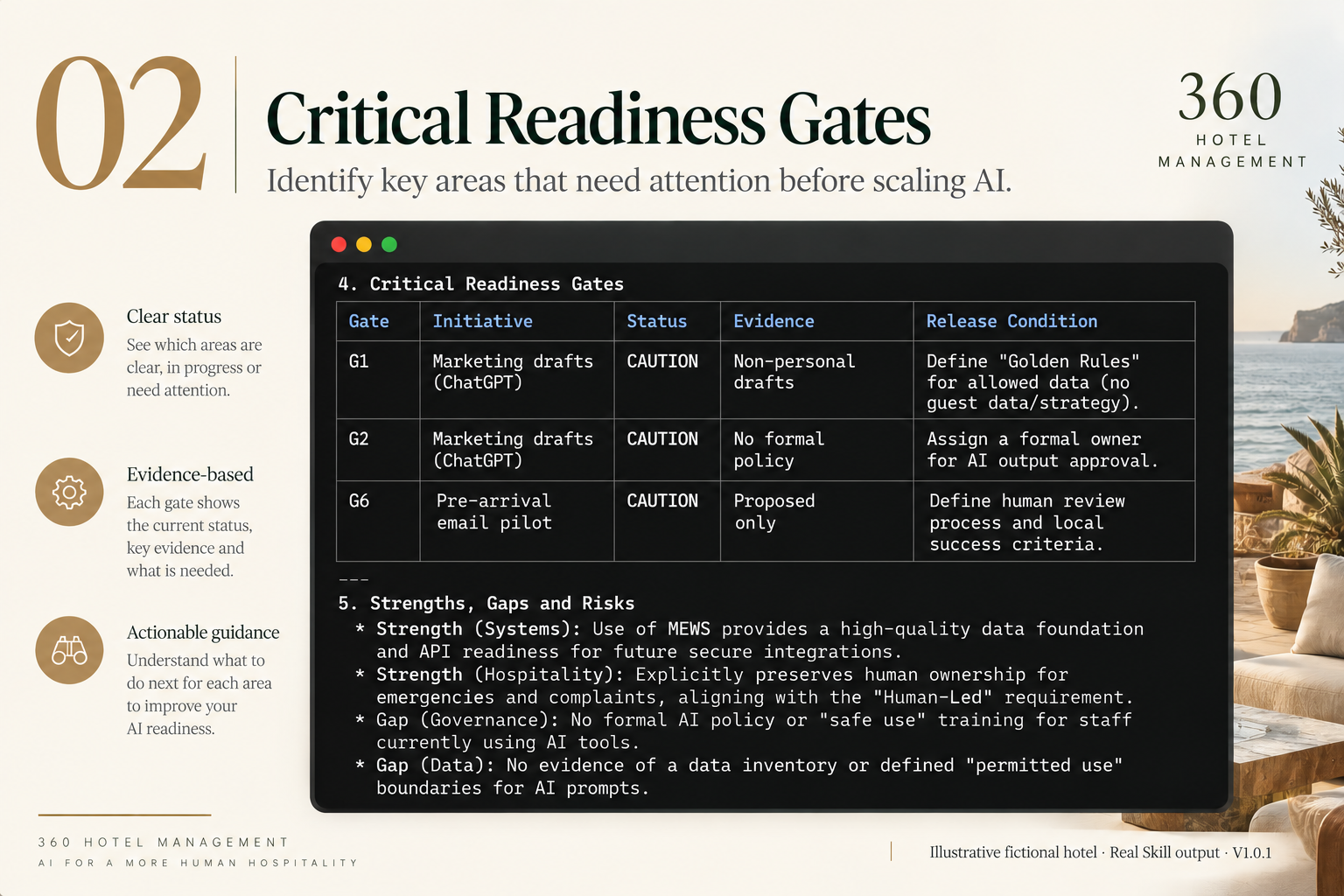Click the 5. Strengths, Gaps and Risks heading

pos(486,603)
